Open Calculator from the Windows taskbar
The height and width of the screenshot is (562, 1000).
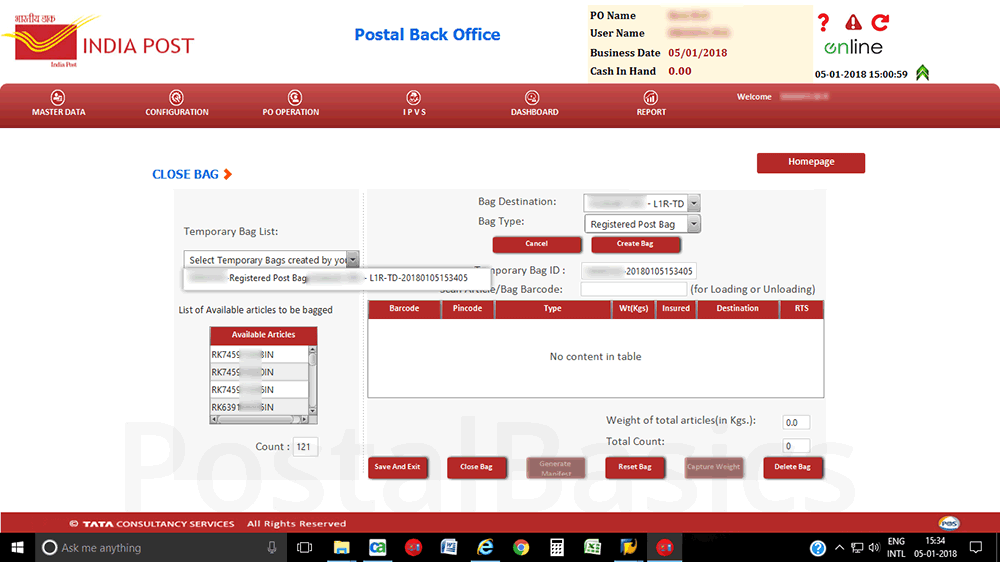click(x=557, y=547)
